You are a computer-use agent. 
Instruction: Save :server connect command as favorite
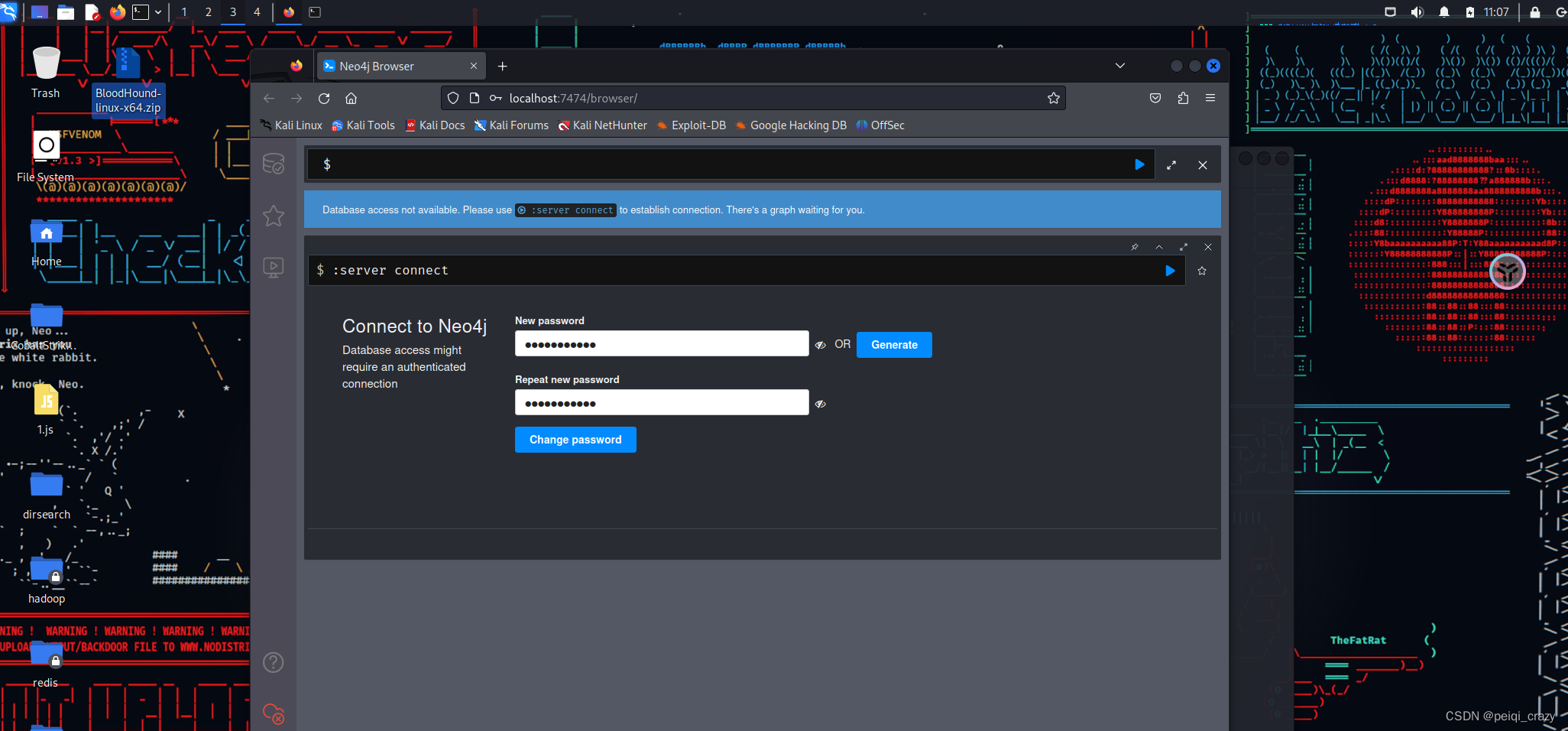pos(1202,271)
